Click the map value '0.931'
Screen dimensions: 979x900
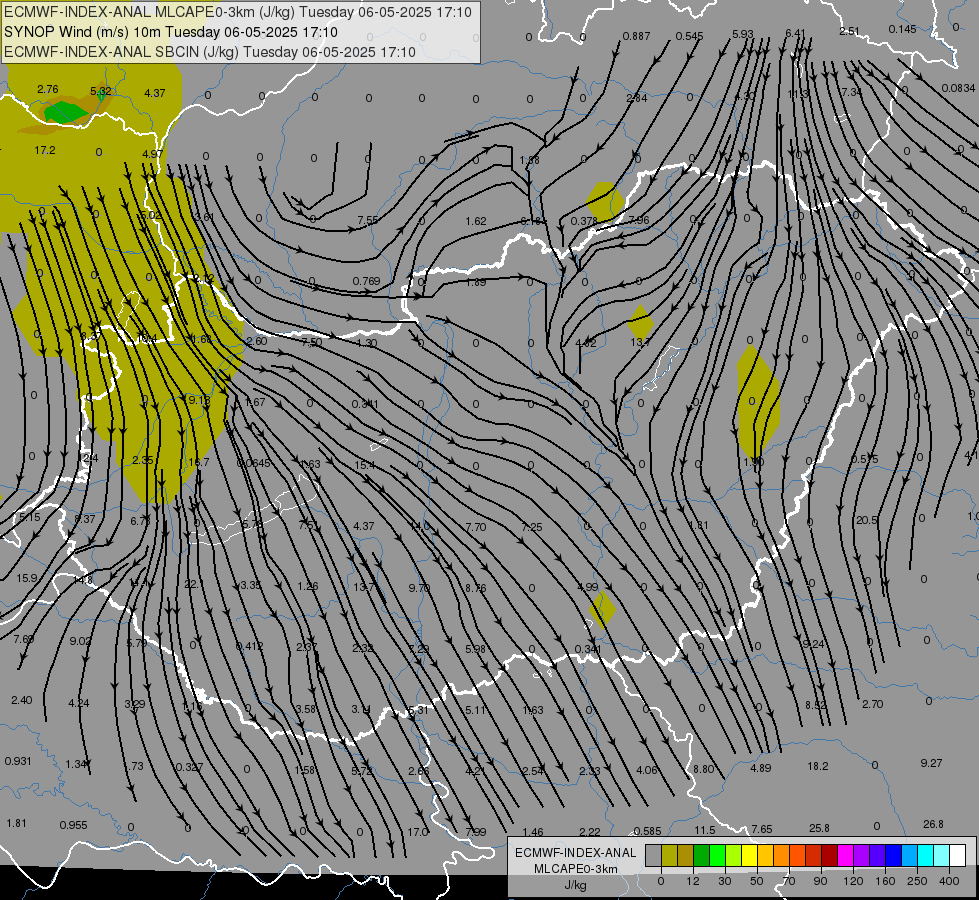tap(17, 761)
